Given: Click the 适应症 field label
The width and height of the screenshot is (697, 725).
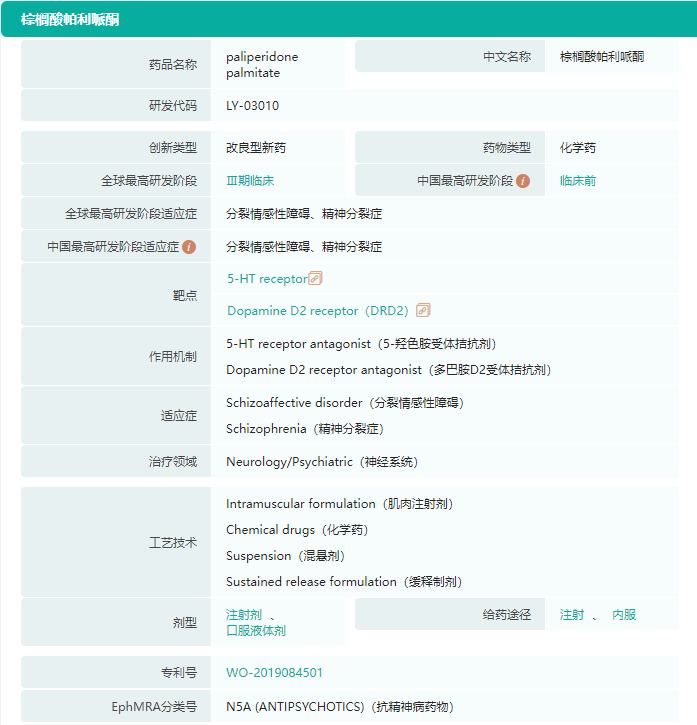Looking at the screenshot, I should 179,416.
